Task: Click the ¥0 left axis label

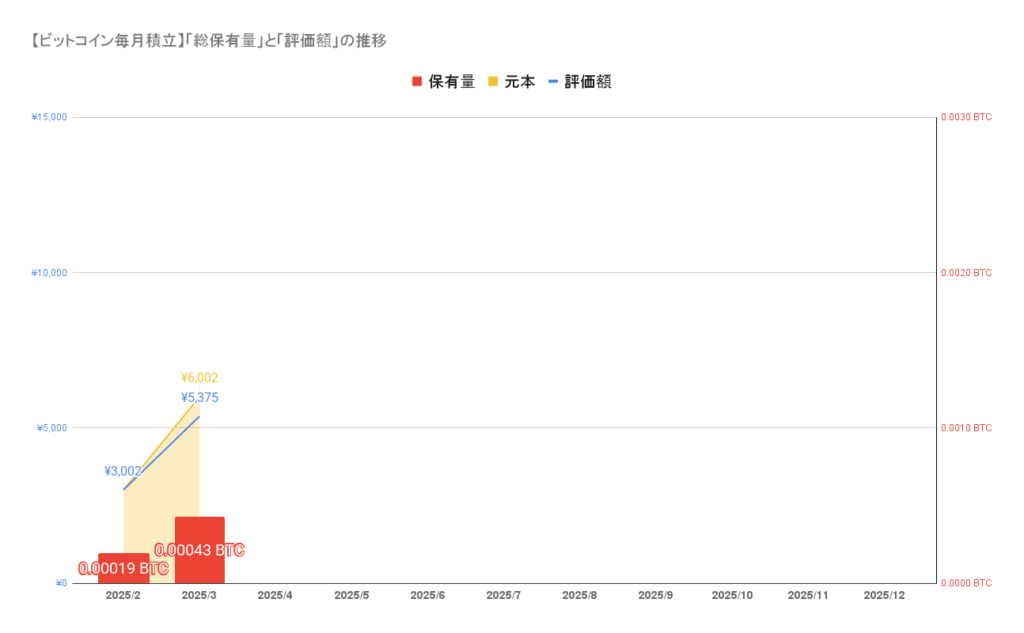Action: (61, 583)
